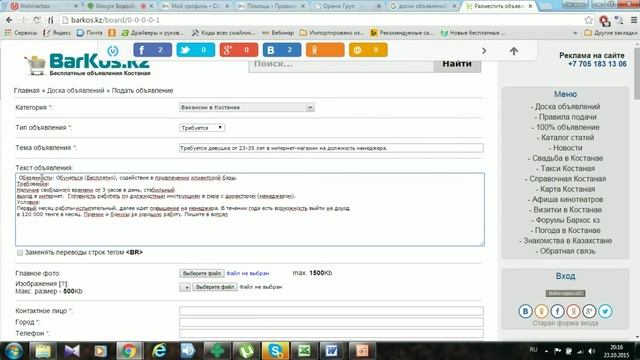The width and height of the screenshot is (640, 360).
Task: Open 'Обратная связь' menu link
Action: point(567,251)
